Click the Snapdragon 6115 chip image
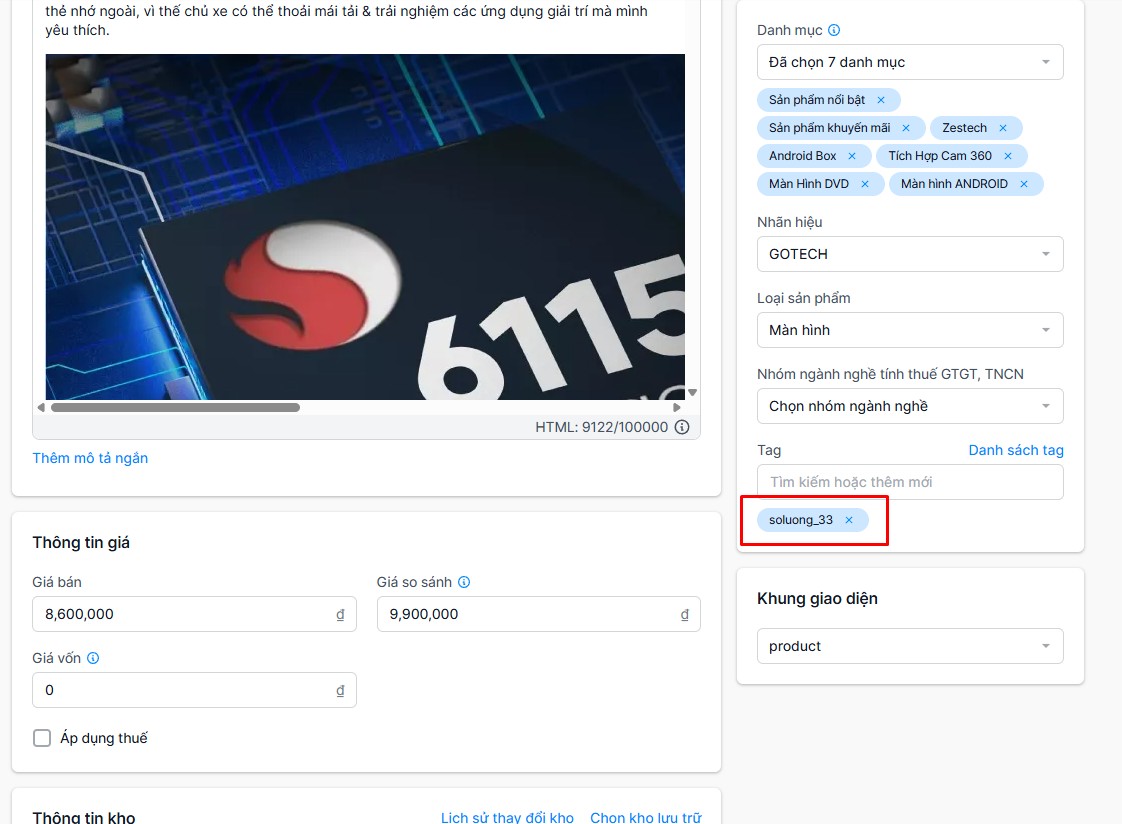 (365, 227)
